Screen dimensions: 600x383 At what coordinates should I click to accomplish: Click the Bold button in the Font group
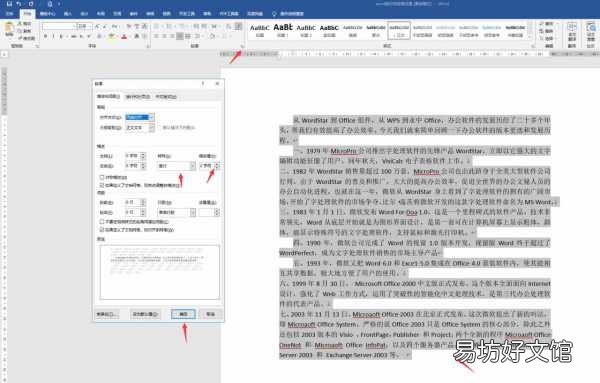[46, 36]
